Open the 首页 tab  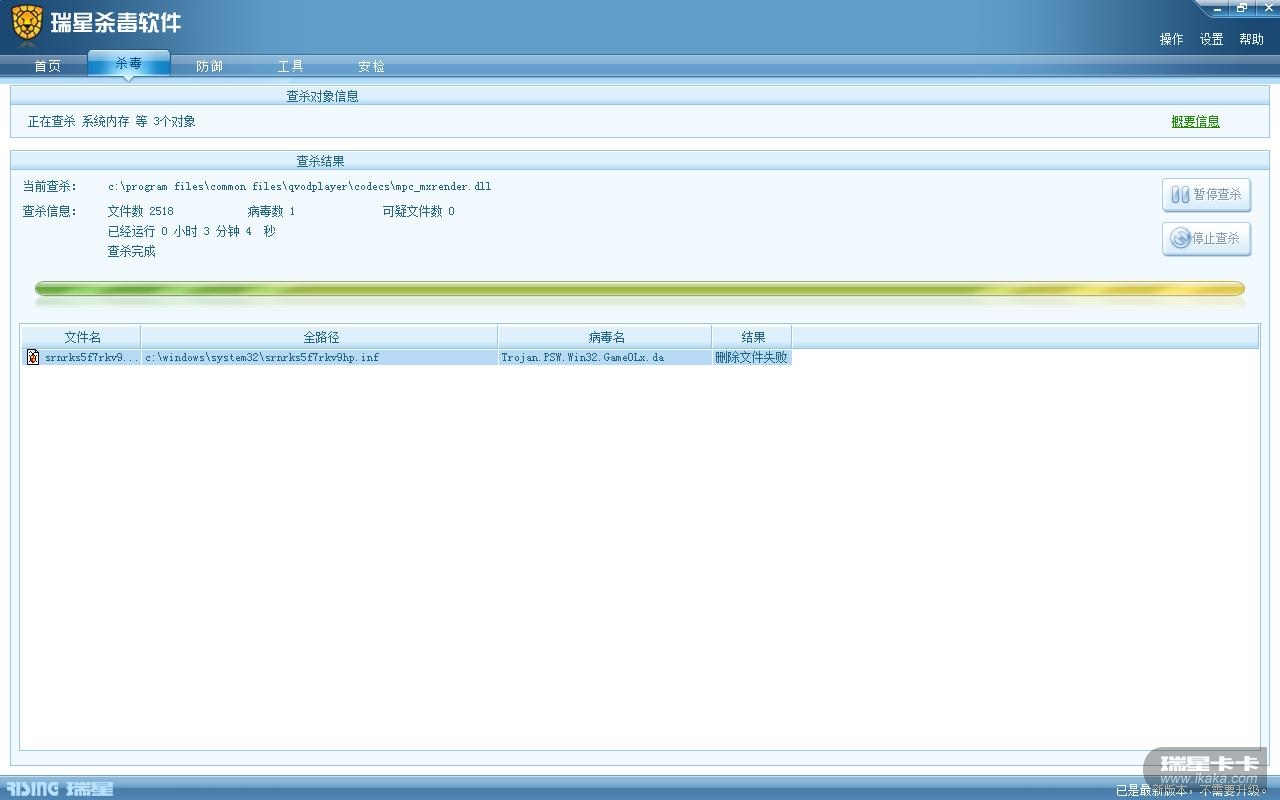[47, 66]
